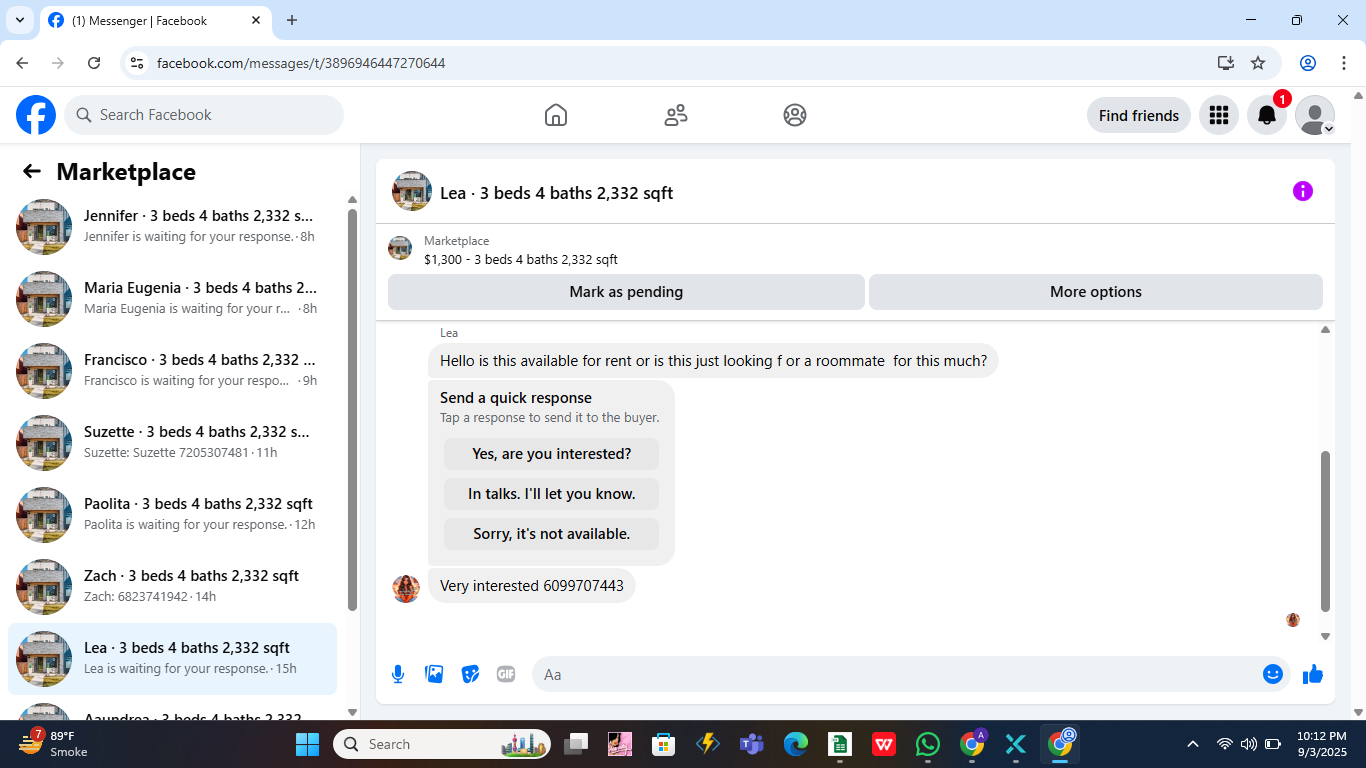Select the Paolita conversation

172,514
